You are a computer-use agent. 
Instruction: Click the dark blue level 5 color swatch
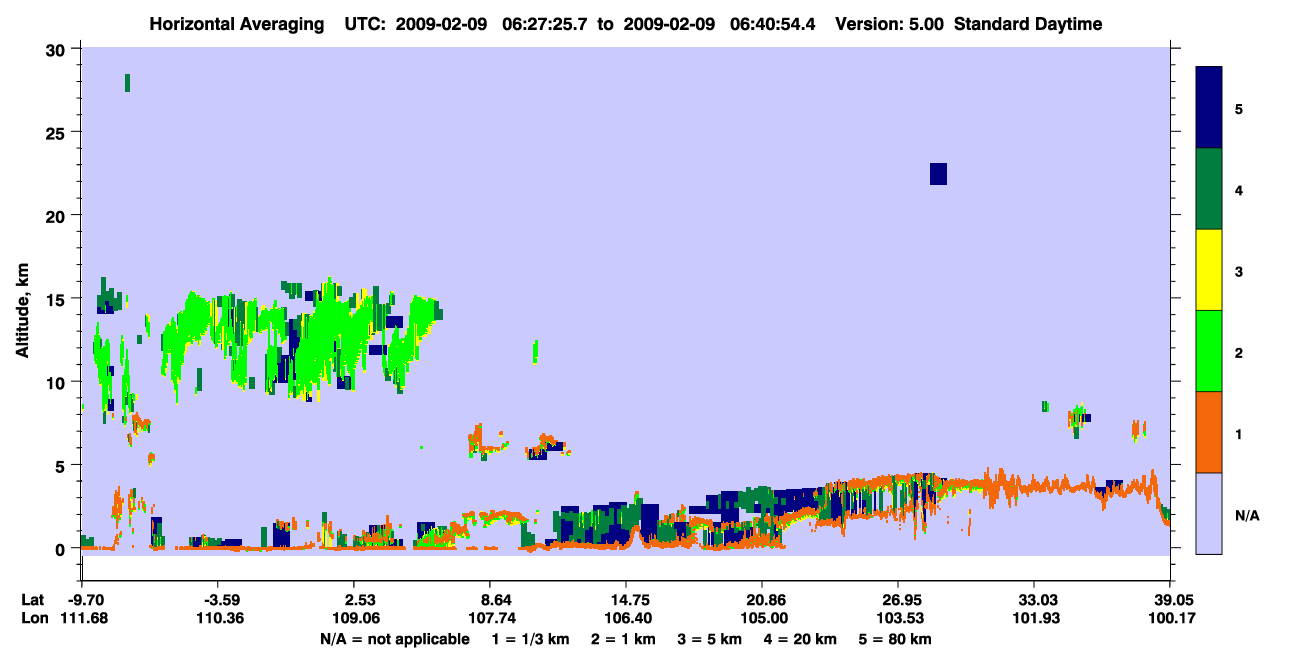(1209, 107)
